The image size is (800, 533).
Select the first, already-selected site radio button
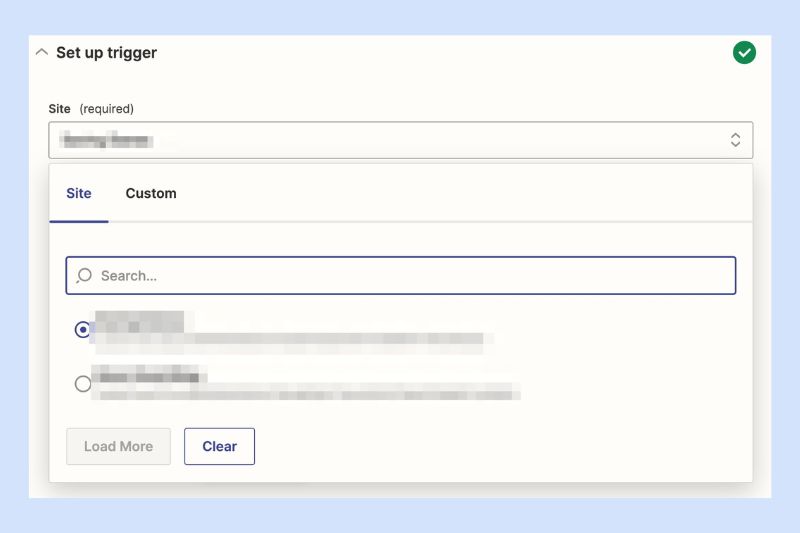point(83,329)
